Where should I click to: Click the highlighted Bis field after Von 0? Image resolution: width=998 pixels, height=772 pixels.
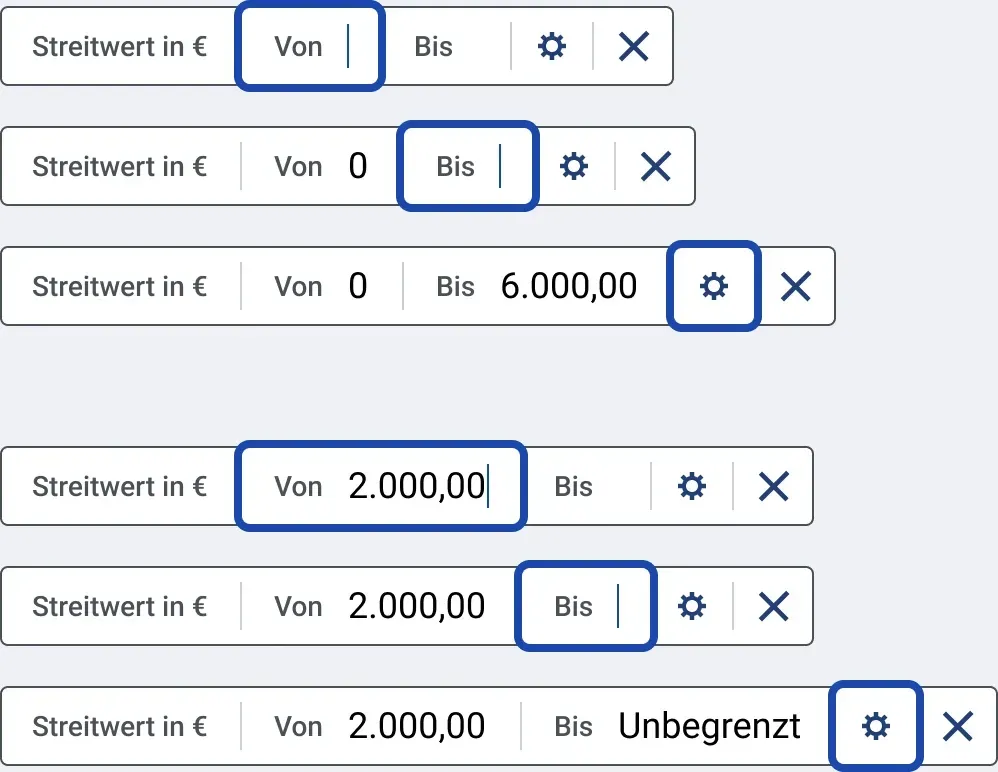tap(468, 166)
